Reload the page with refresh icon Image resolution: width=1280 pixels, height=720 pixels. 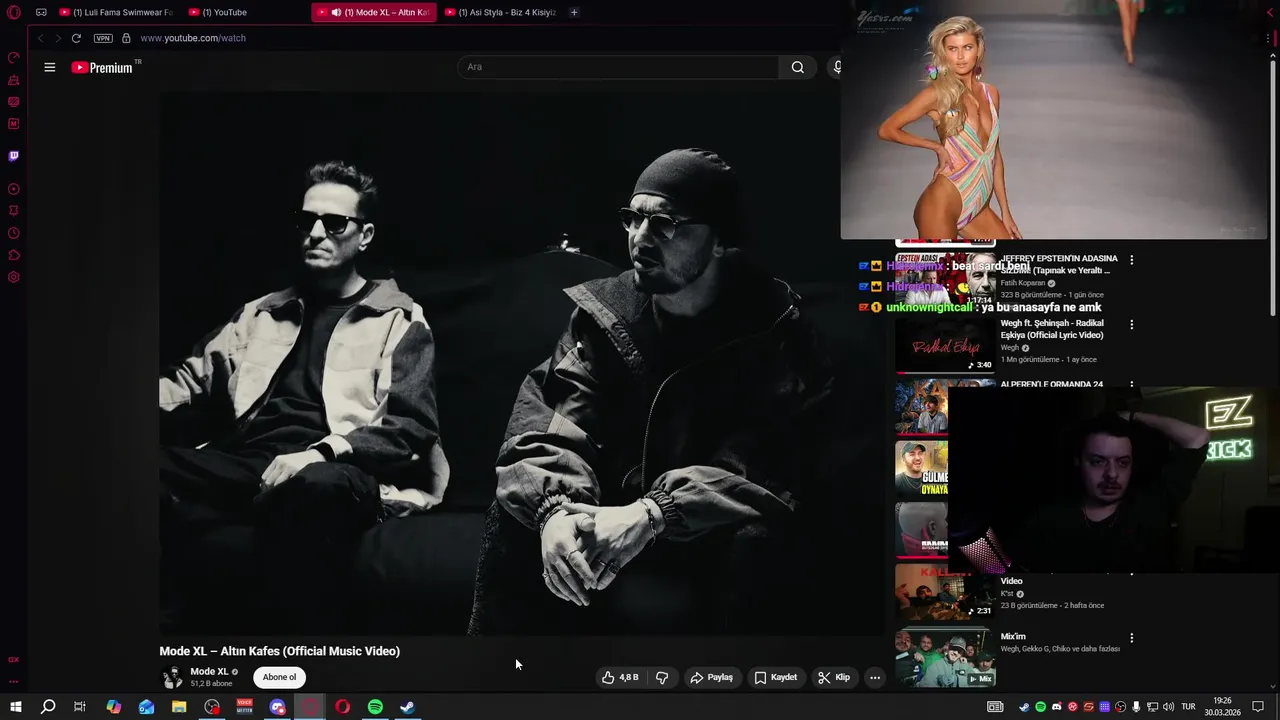coord(76,38)
